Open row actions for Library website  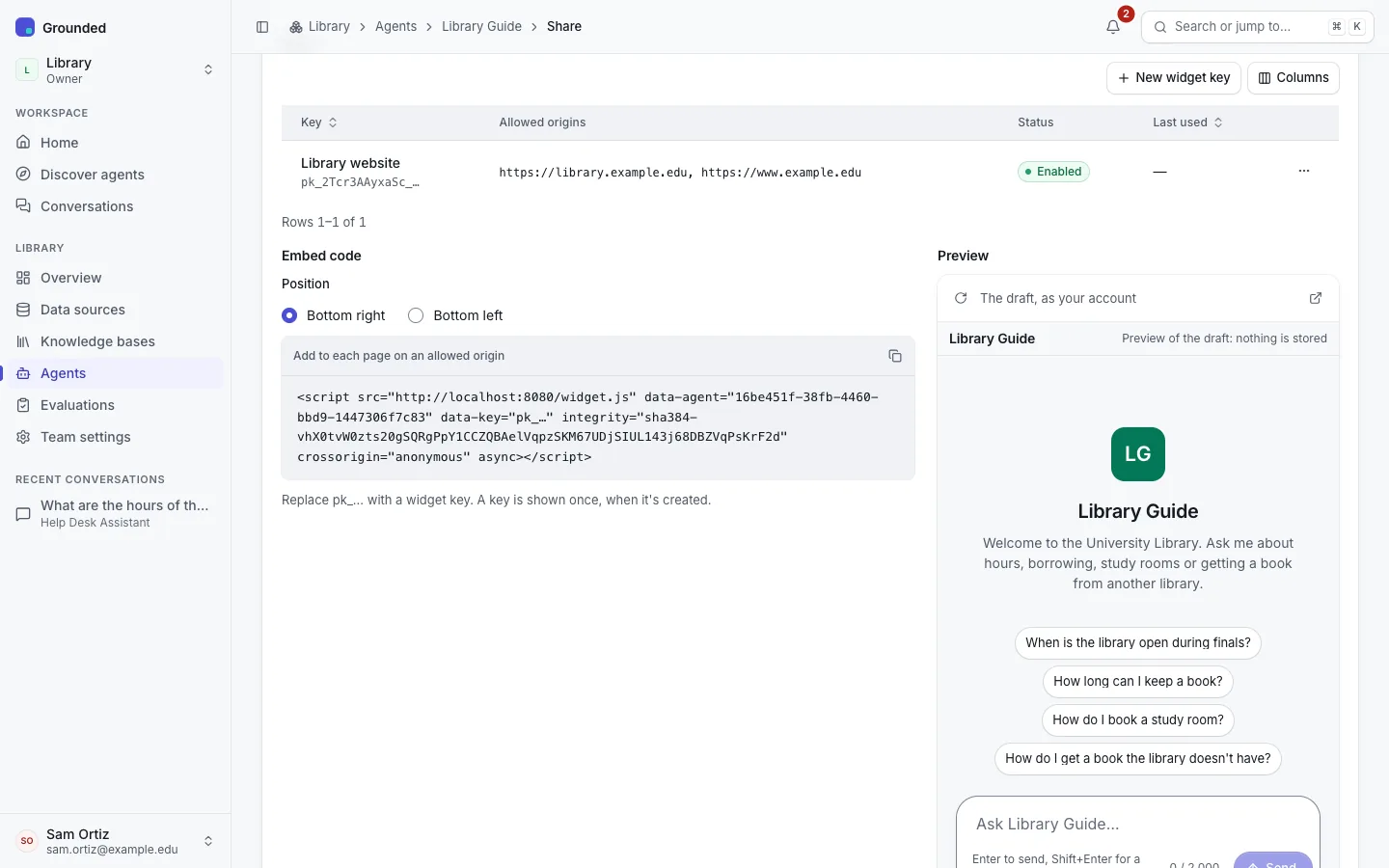pos(1304,171)
